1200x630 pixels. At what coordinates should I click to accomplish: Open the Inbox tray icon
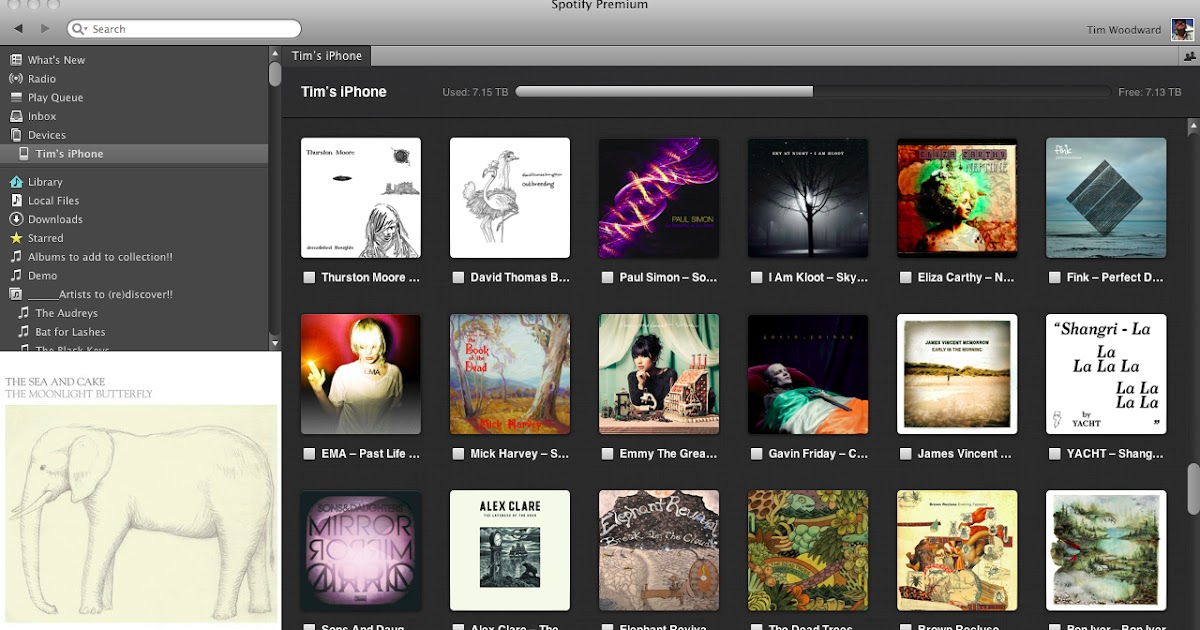pyautogui.click(x=16, y=116)
